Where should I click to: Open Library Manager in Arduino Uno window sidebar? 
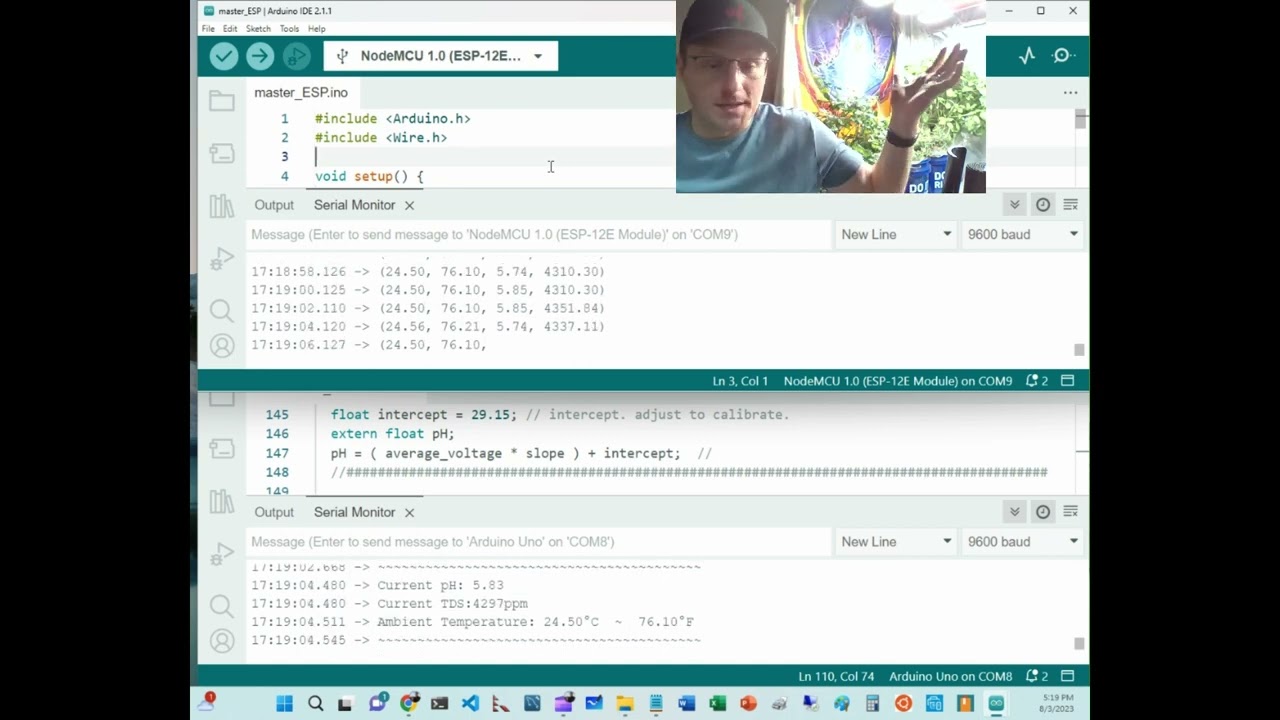click(x=222, y=502)
